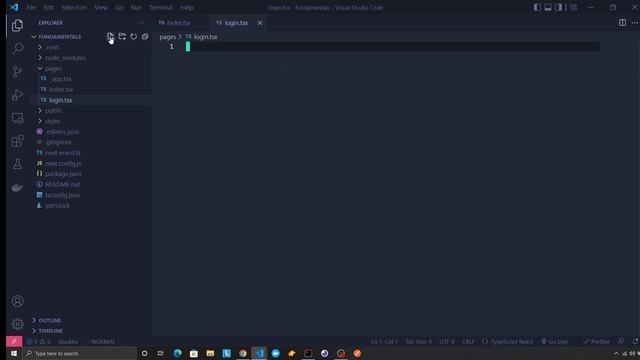Change CRLF end of line sequence
The height and width of the screenshot is (360, 640).
468,341
